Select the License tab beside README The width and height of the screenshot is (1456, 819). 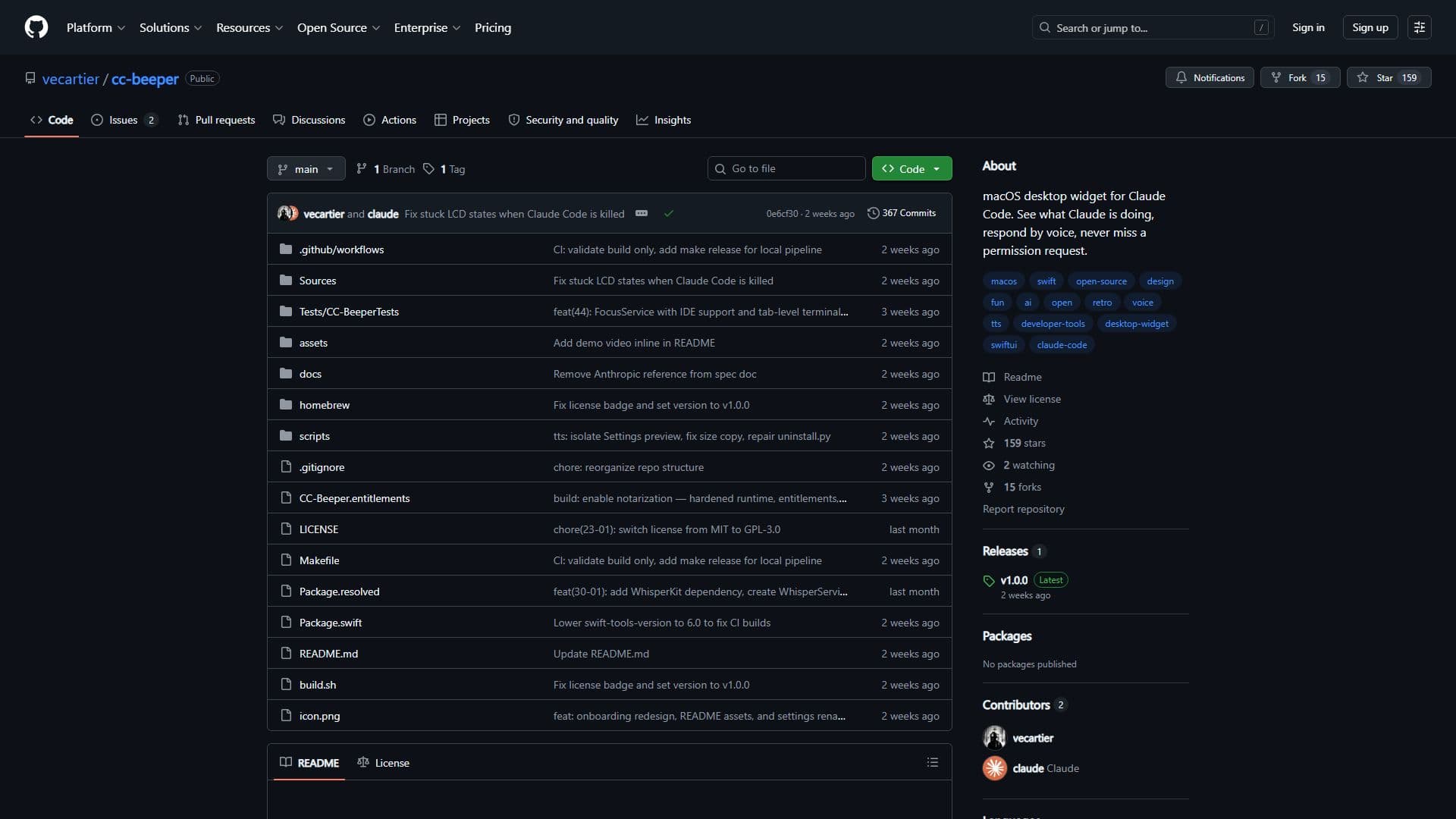[x=383, y=762]
